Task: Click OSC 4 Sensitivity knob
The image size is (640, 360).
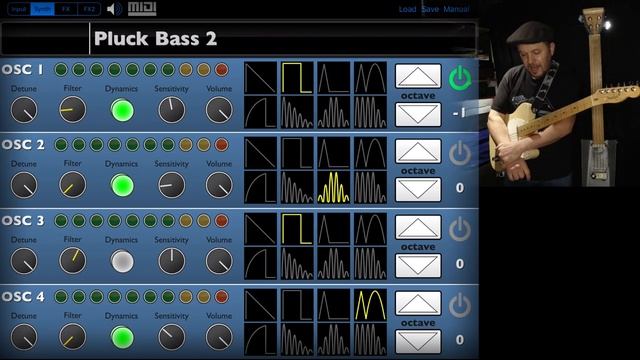Action: tap(171, 337)
